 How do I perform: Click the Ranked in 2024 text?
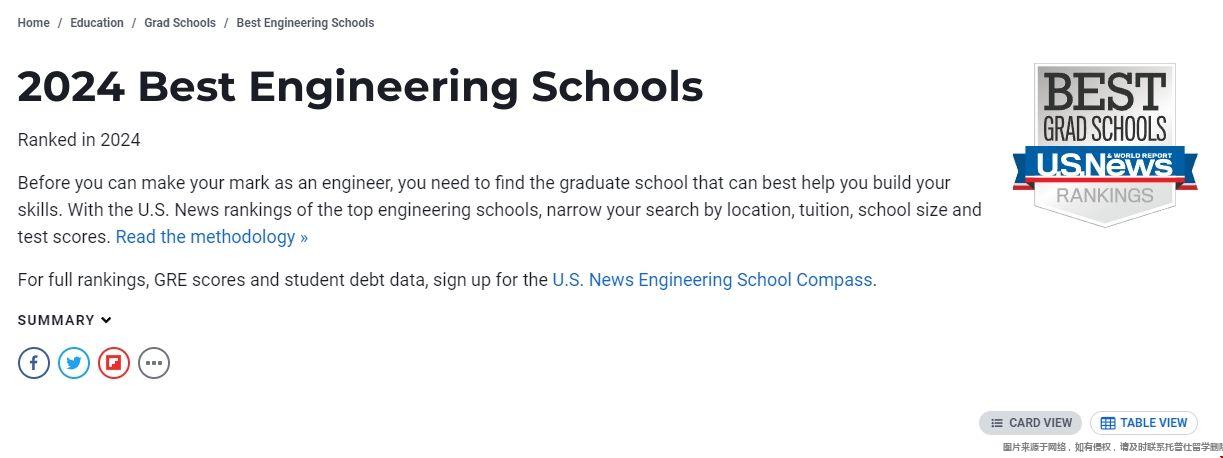[79, 140]
